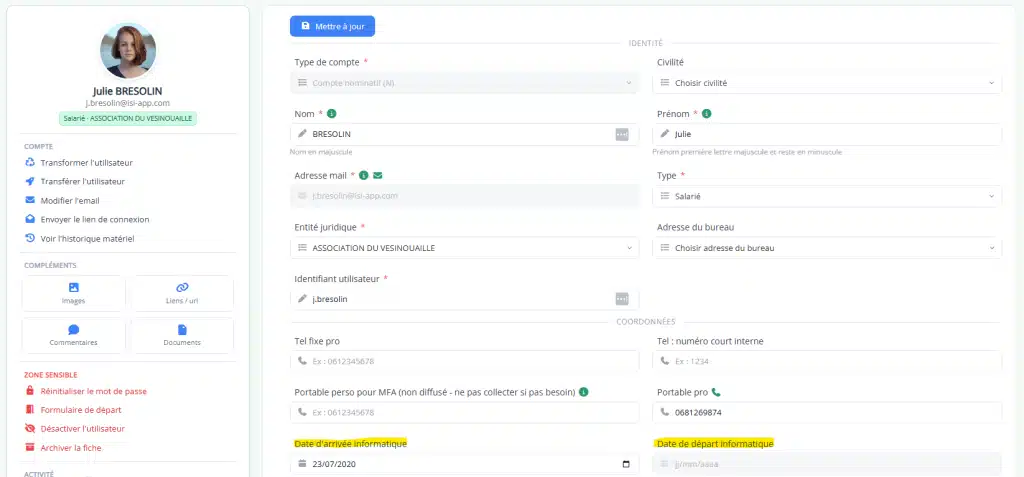
Task: Open Formulaire de départ
Action: 81,410
